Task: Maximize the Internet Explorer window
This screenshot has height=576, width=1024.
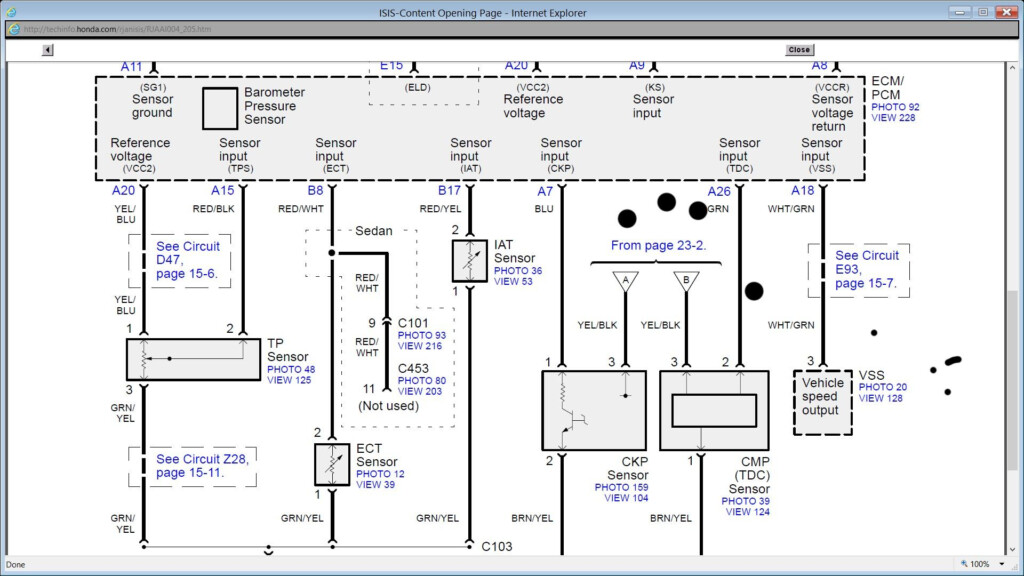Action: click(x=983, y=12)
